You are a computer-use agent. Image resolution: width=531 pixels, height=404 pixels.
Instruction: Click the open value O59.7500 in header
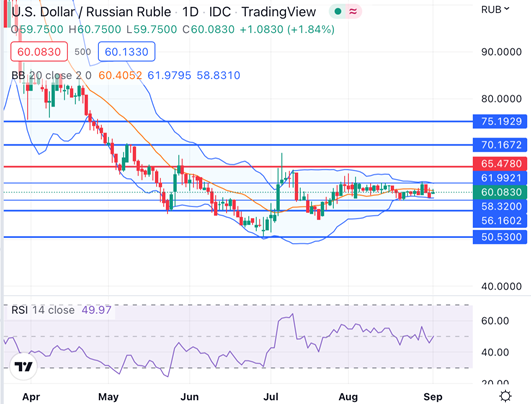point(37,29)
